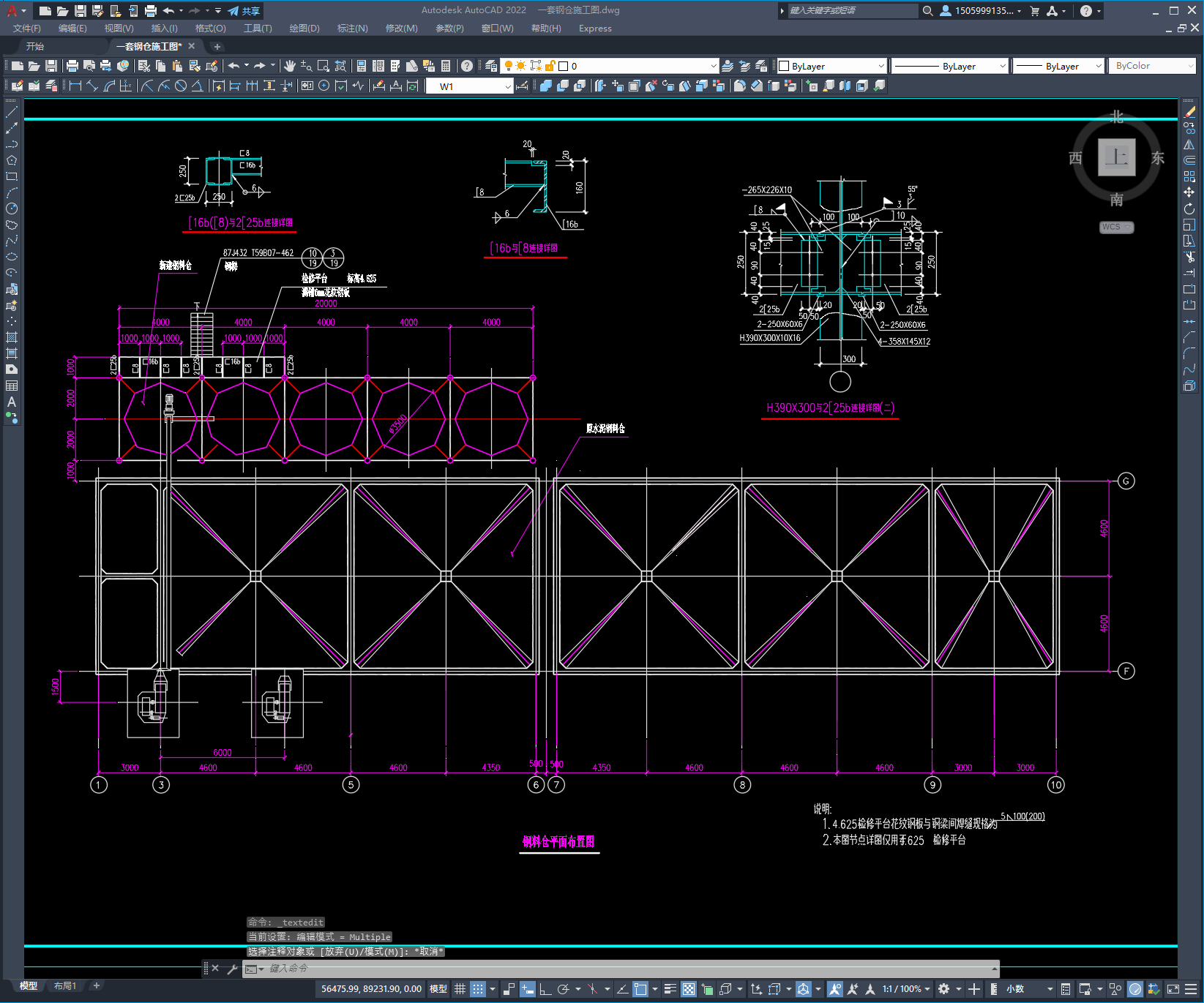Close the 一套钢仓施工图 drawing tab

(x=192, y=46)
